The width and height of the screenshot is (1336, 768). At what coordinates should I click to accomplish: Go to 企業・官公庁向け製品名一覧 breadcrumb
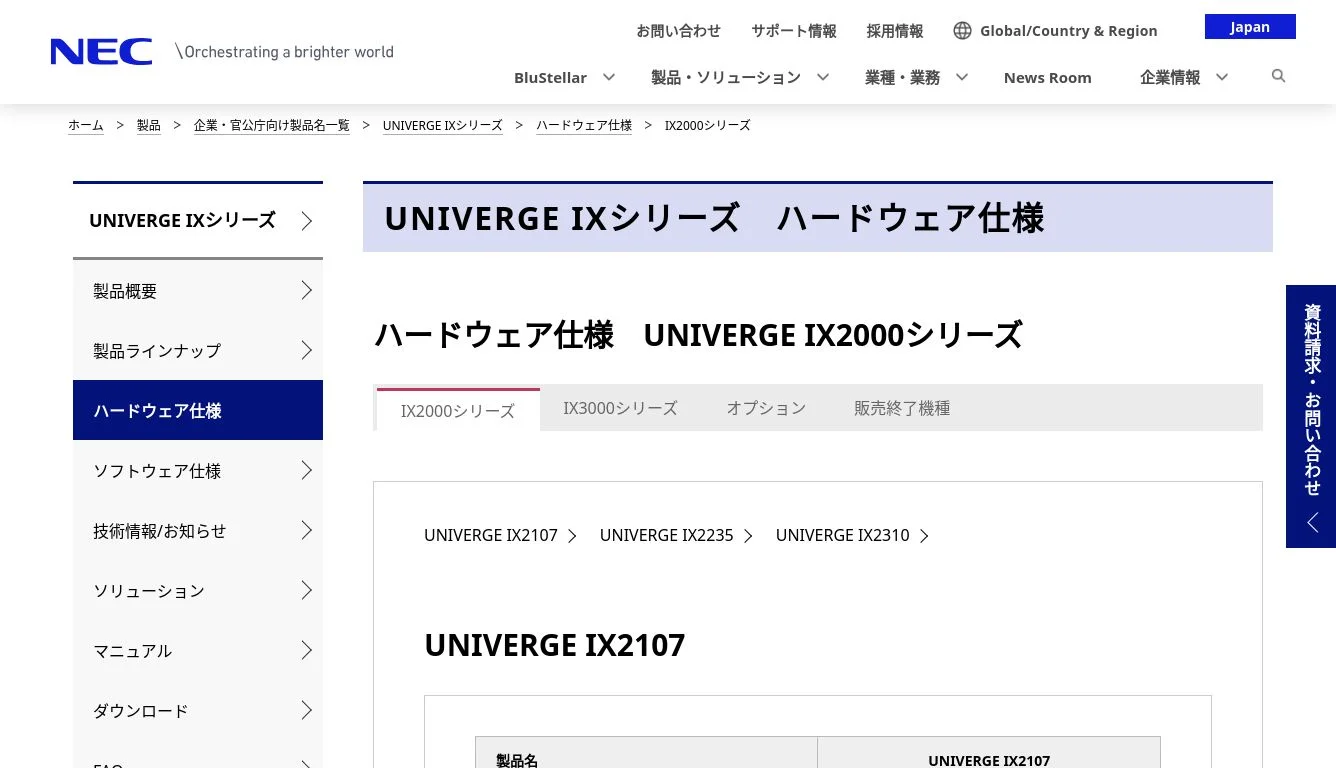point(272,125)
